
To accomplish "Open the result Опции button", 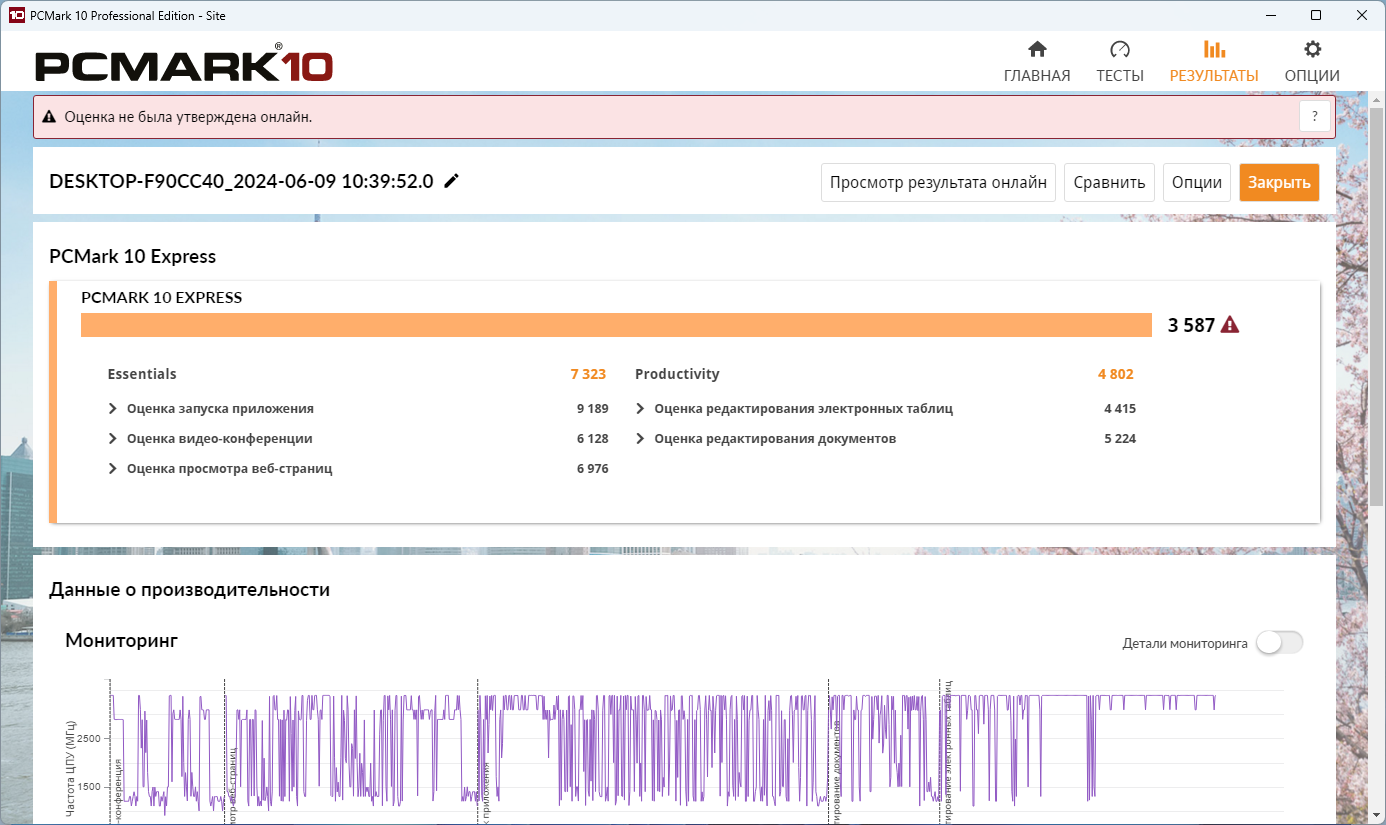I will [1197, 183].
